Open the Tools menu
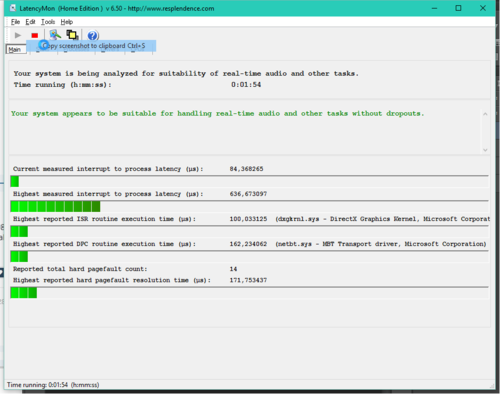Screen dimensions: 500x394 coord(48,22)
